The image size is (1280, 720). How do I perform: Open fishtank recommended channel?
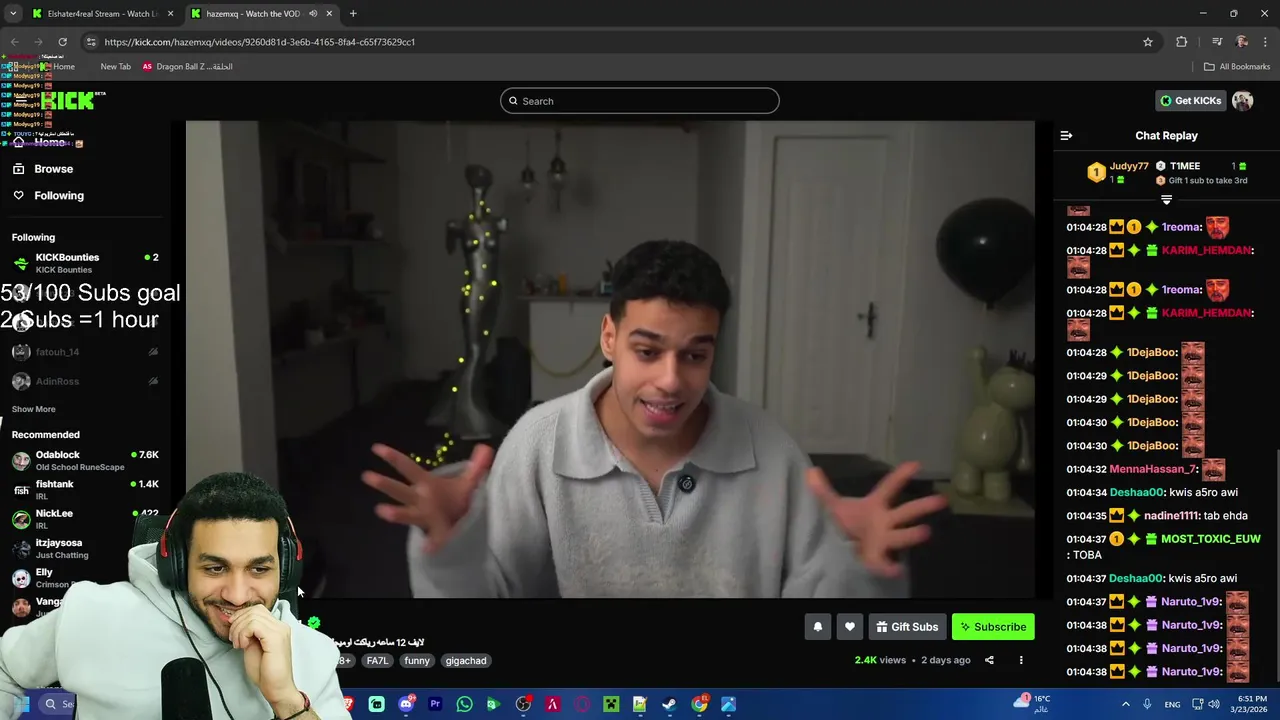coord(85,490)
